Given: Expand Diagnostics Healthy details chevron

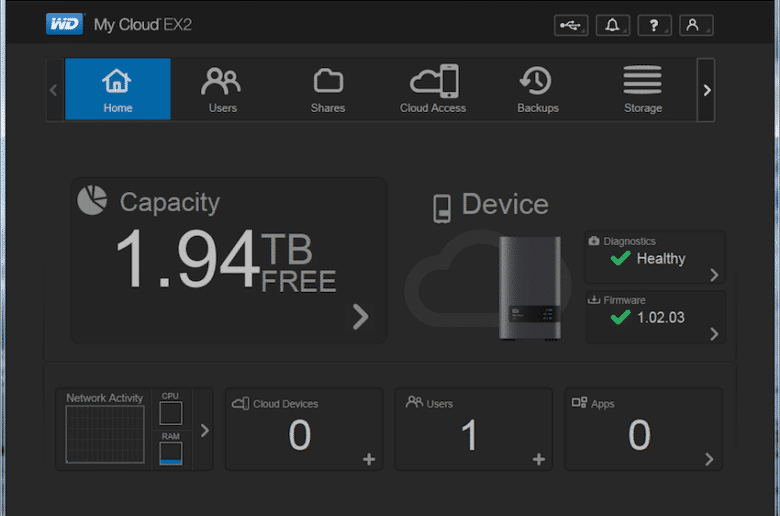Looking at the screenshot, I should [714, 275].
